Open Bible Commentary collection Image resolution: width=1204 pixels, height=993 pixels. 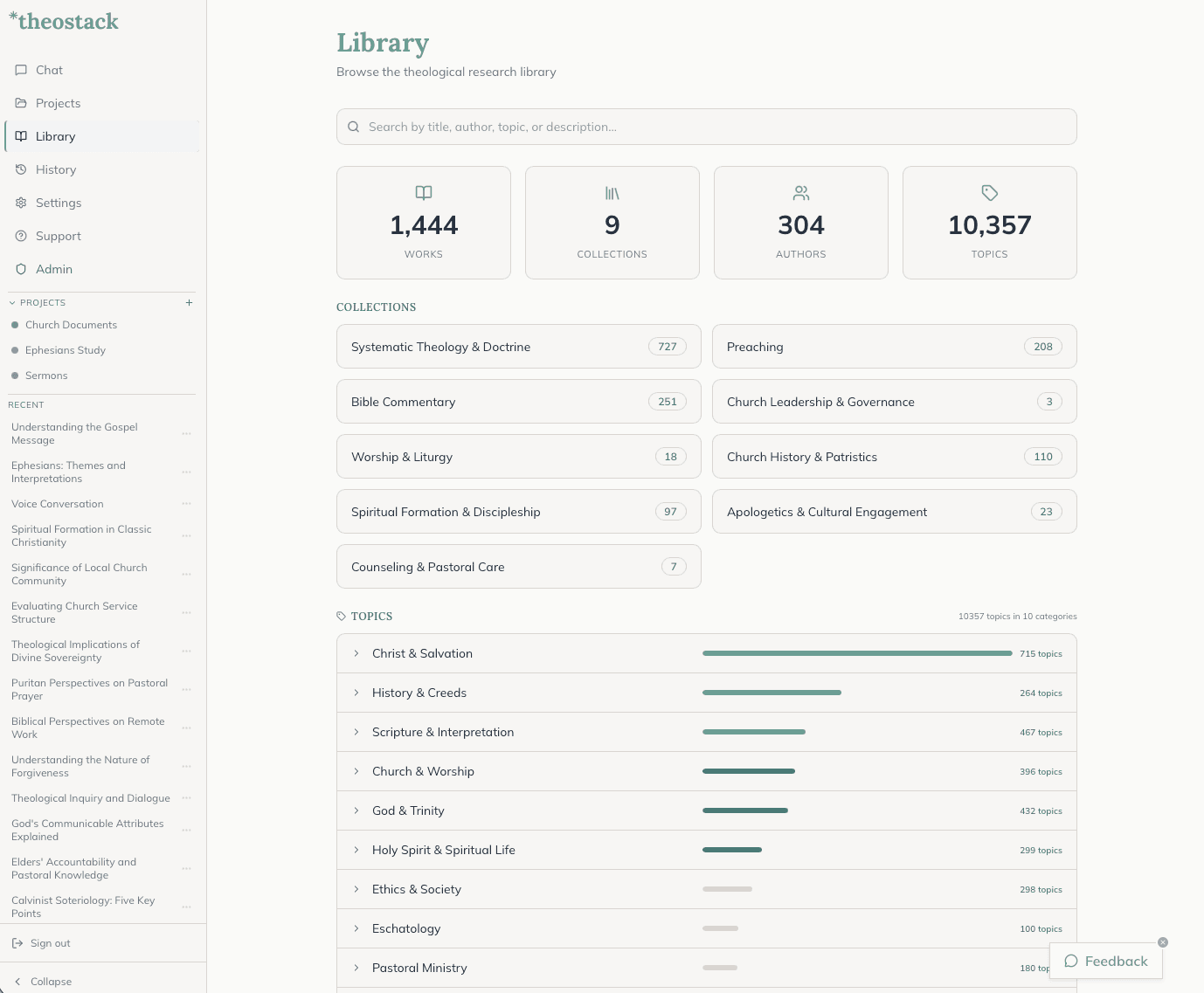point(519,402)
